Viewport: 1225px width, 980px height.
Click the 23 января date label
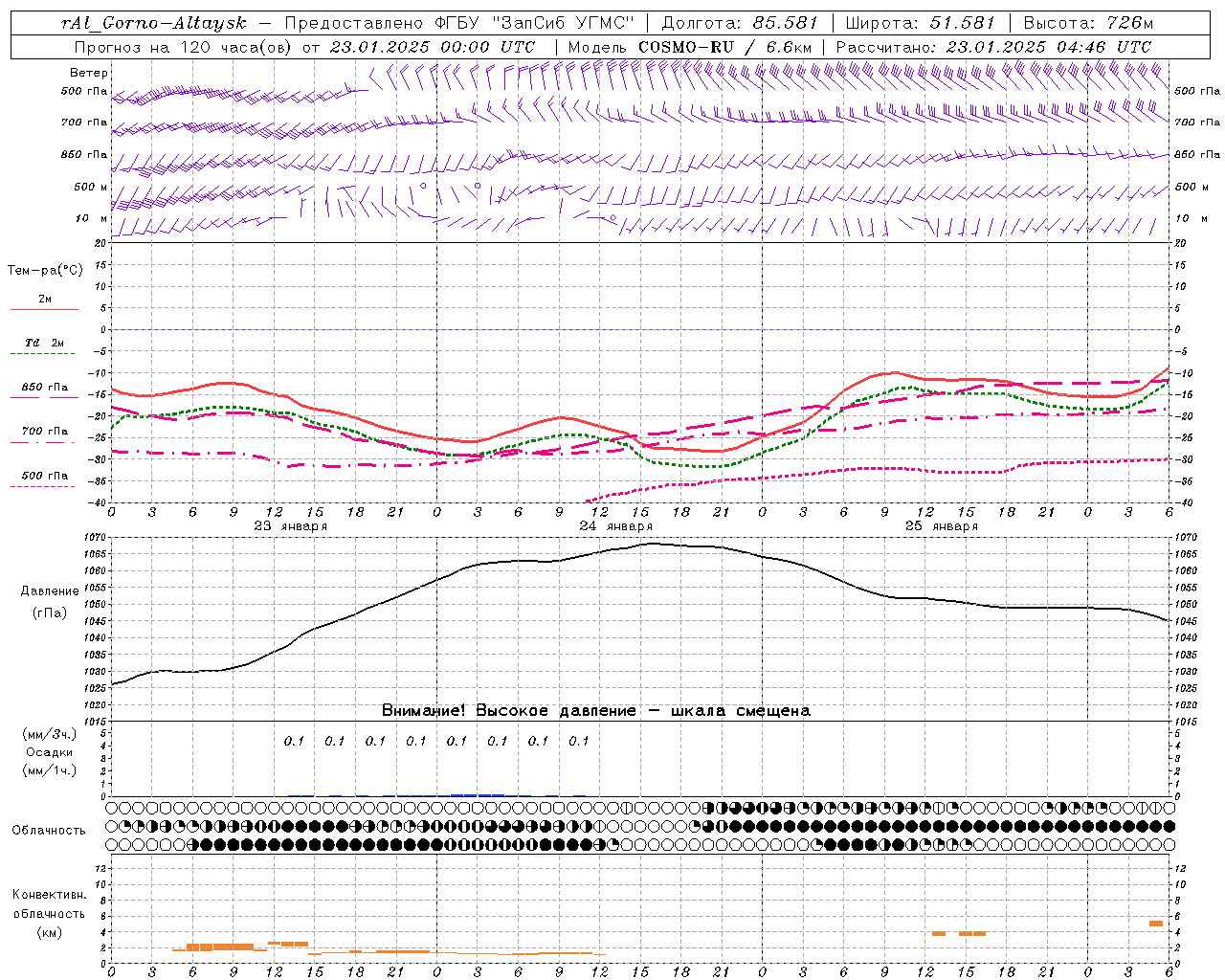[291, 526]
